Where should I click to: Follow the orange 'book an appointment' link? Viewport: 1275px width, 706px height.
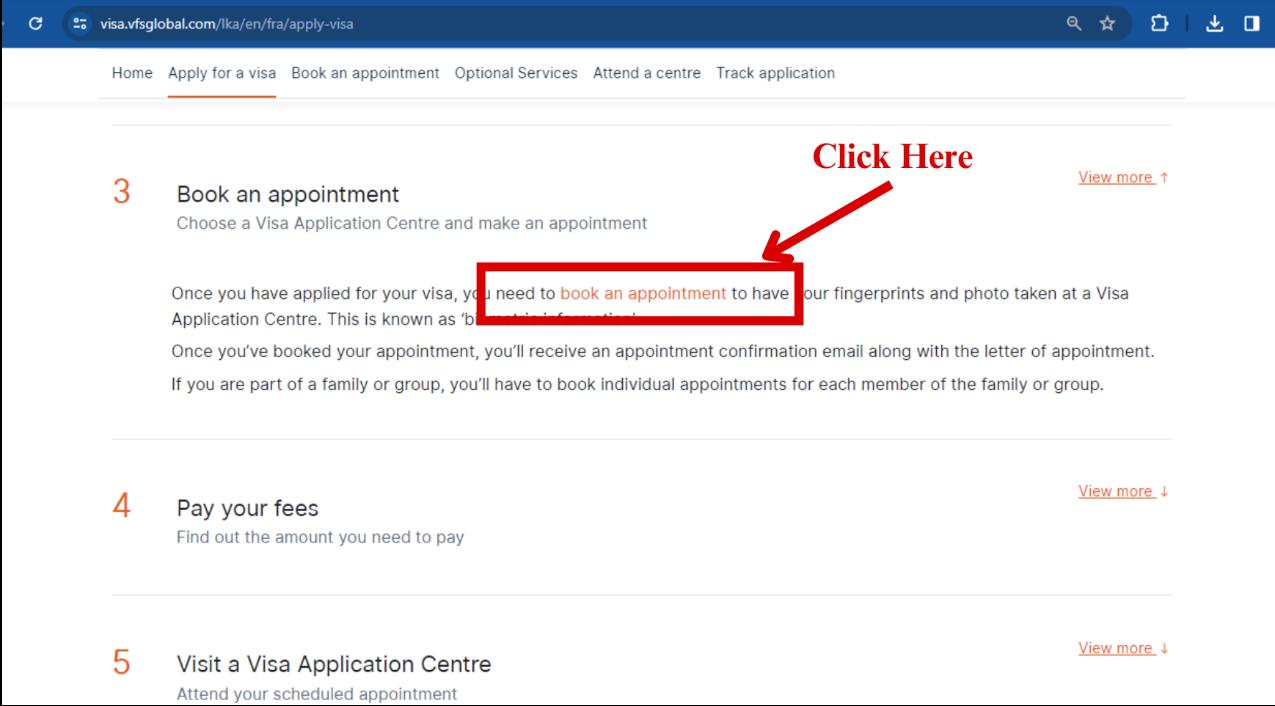click(643, 294)
